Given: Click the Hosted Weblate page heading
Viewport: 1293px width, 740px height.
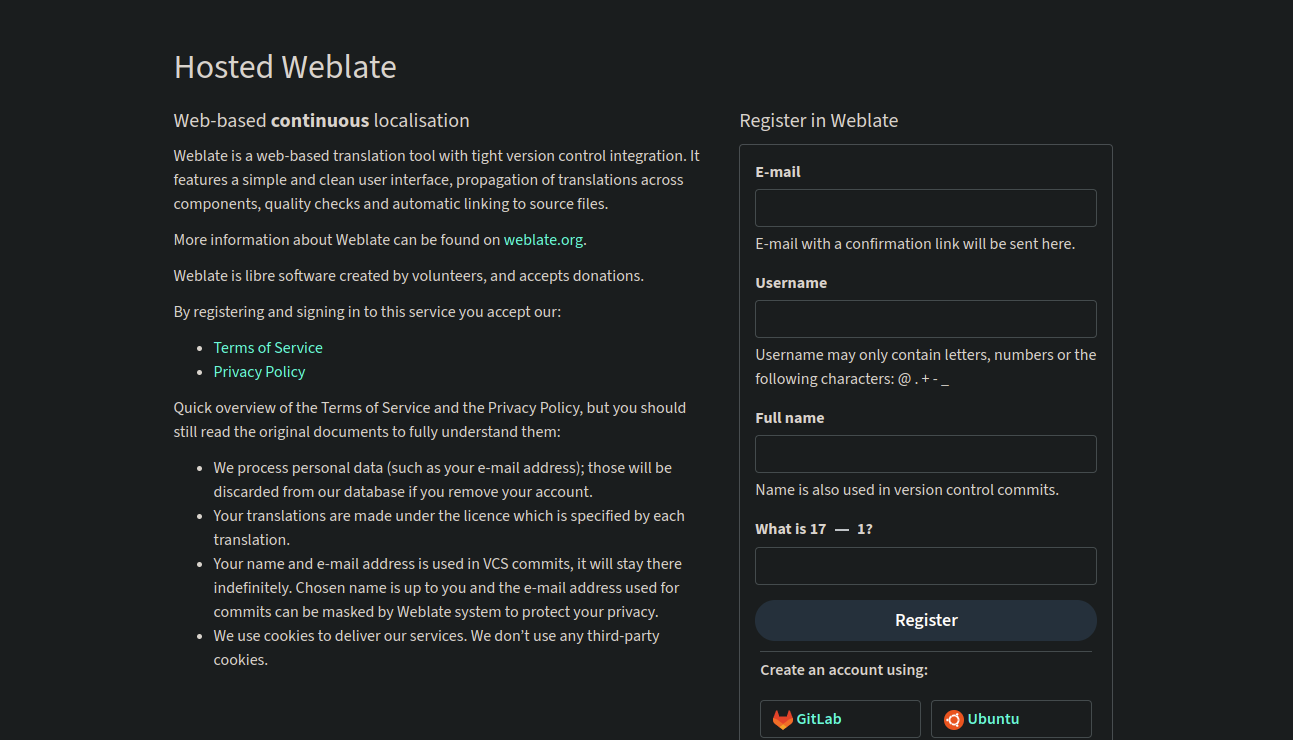Looking at the screenshot, I should [x=285, y=67].
